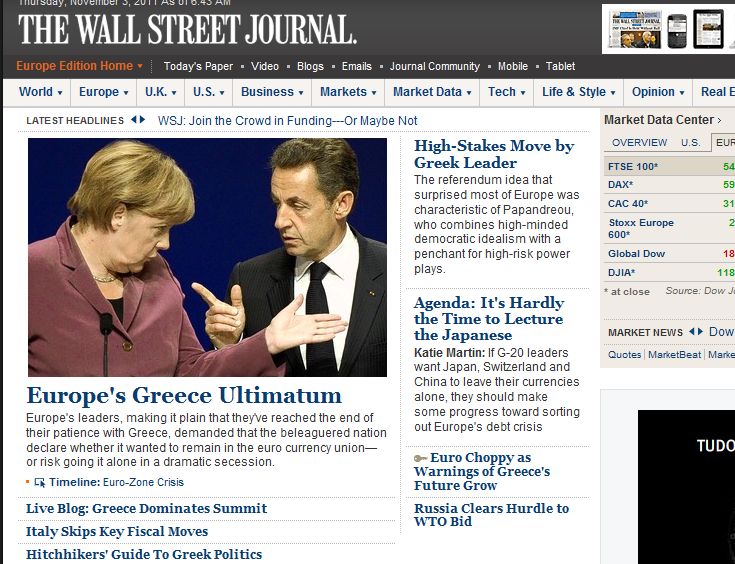Show previous Market News item arrow
Viewport: 735px width, 564px height.
691,332
